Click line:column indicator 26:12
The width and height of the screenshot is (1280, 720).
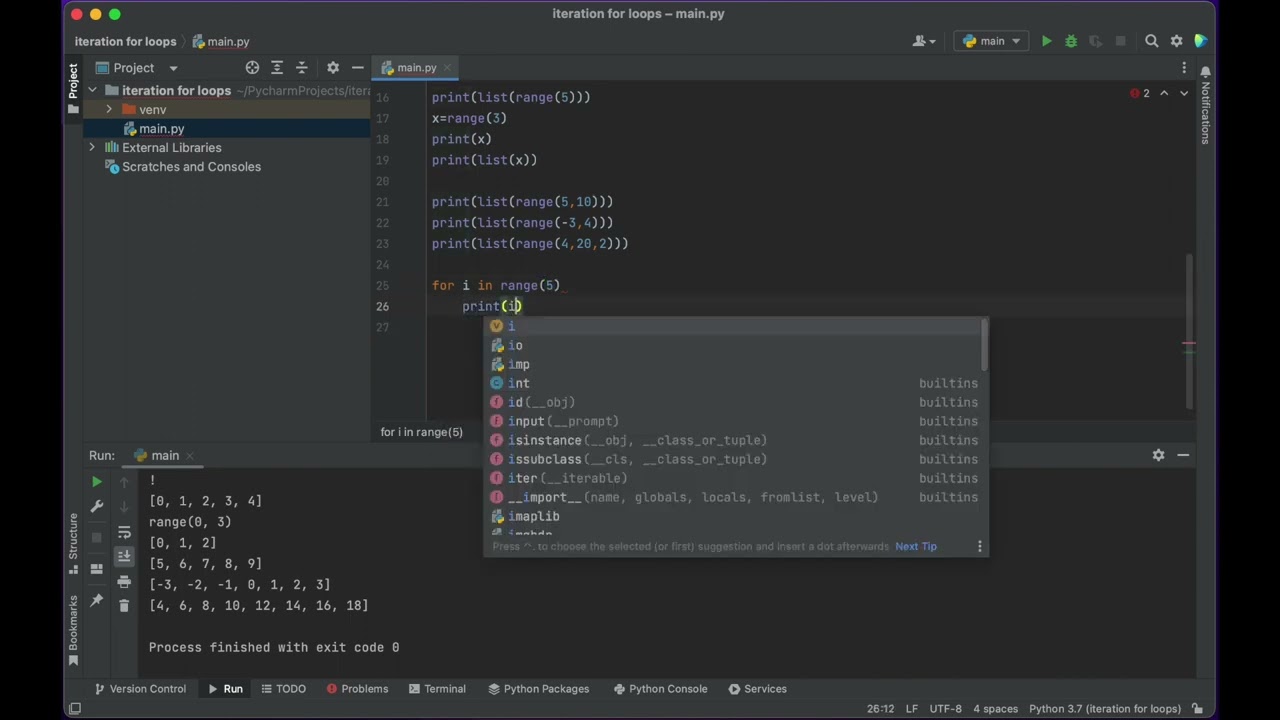point(880,709)
